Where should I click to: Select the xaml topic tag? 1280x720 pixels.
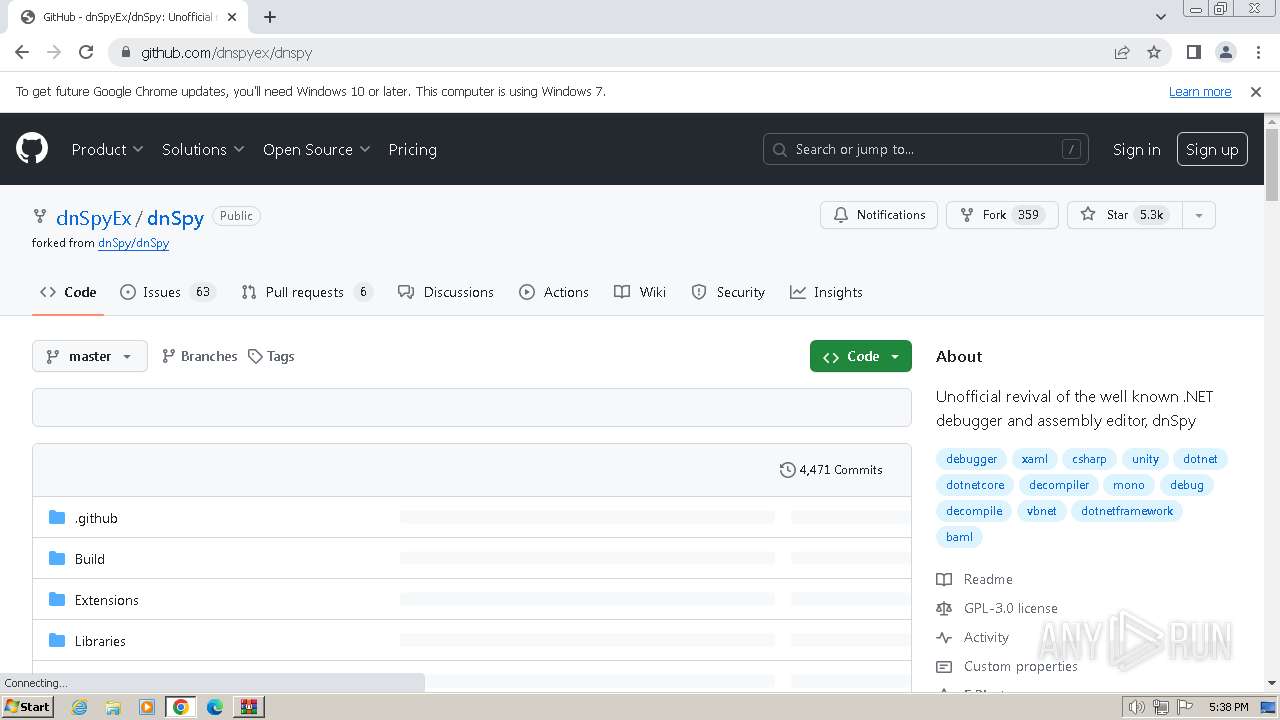[x=1034, y=459]
